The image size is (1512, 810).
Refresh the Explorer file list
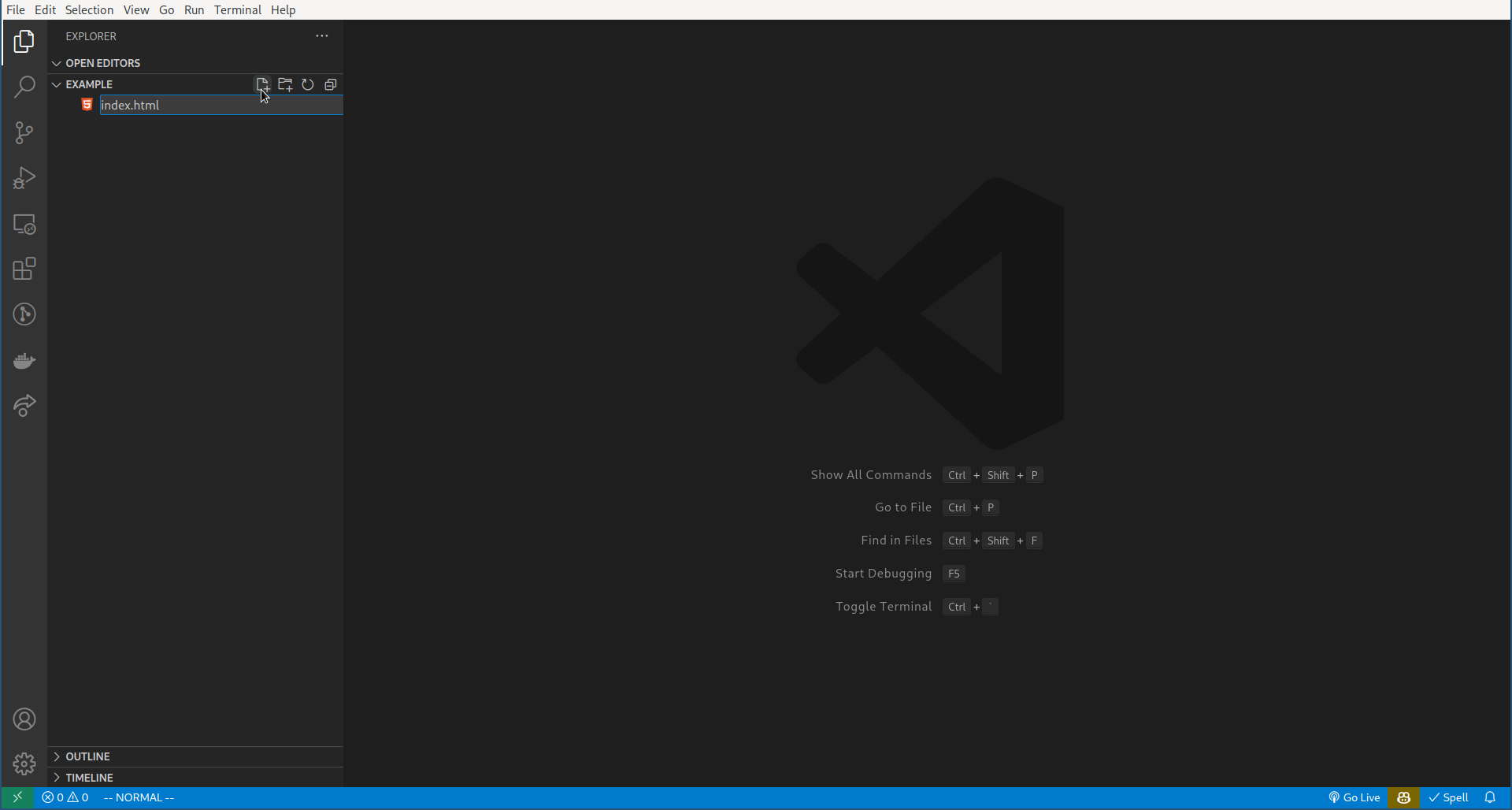307,84
